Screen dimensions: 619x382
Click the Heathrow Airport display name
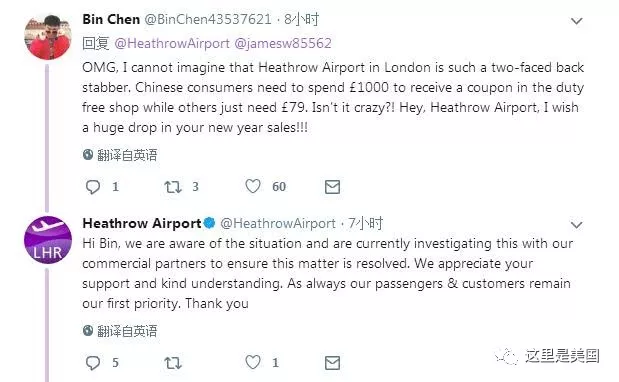click(142, 223)
